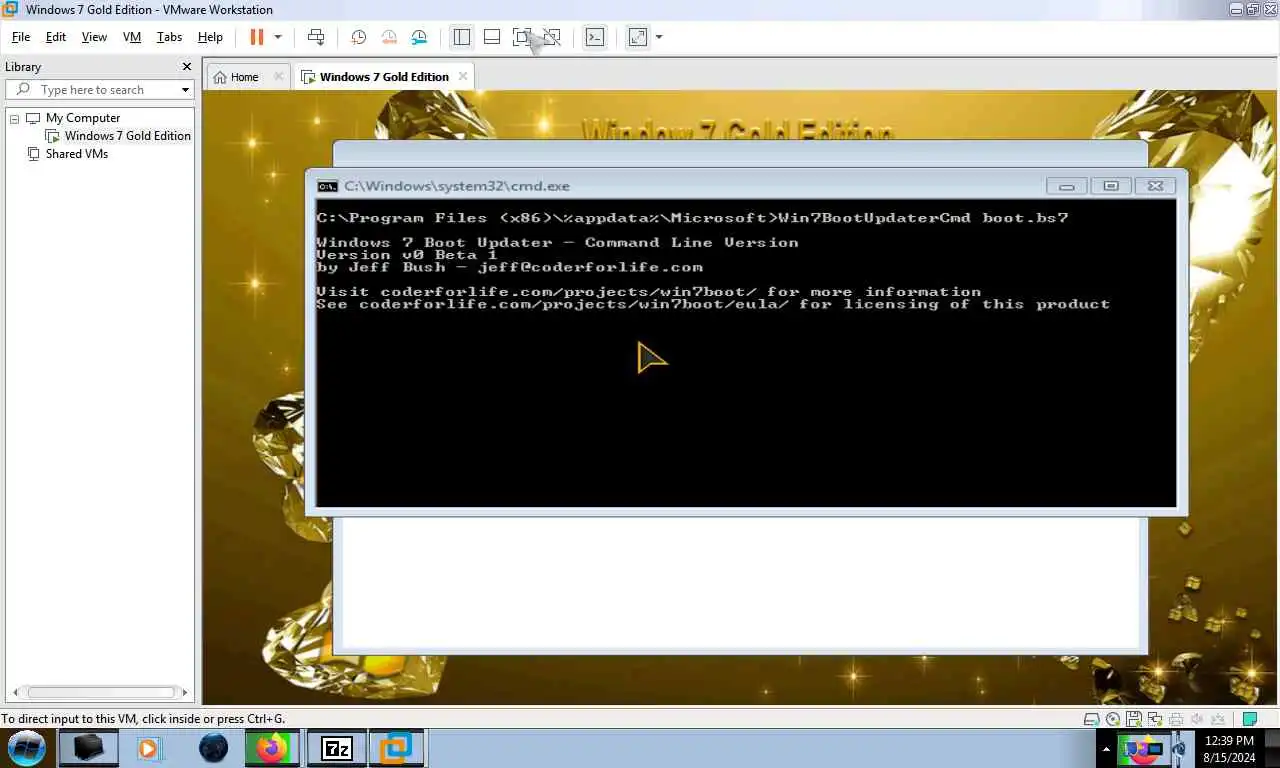Send Ctrl+Alt+Del to the virtual machine
The image size is (1280, 768).
coord(316,37)
